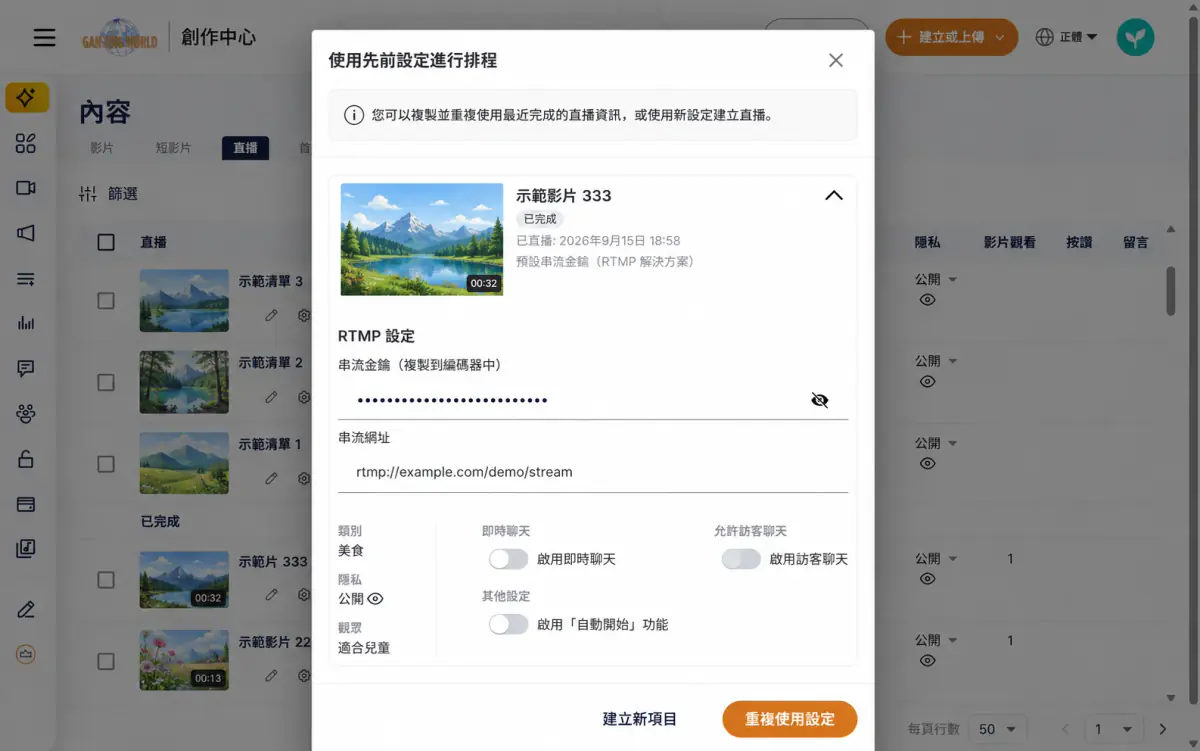
Task: Open the dashboard grid icon in sidebar
Action: 26,143
